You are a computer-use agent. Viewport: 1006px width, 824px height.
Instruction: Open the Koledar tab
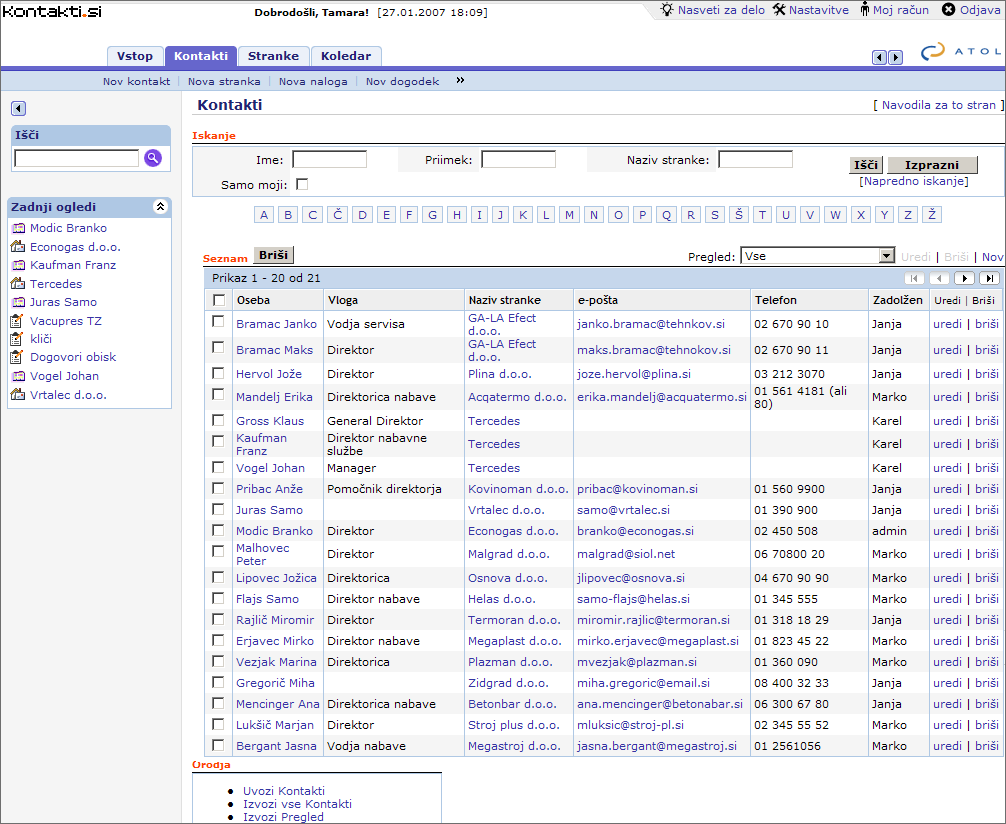[x=346, y=57]
